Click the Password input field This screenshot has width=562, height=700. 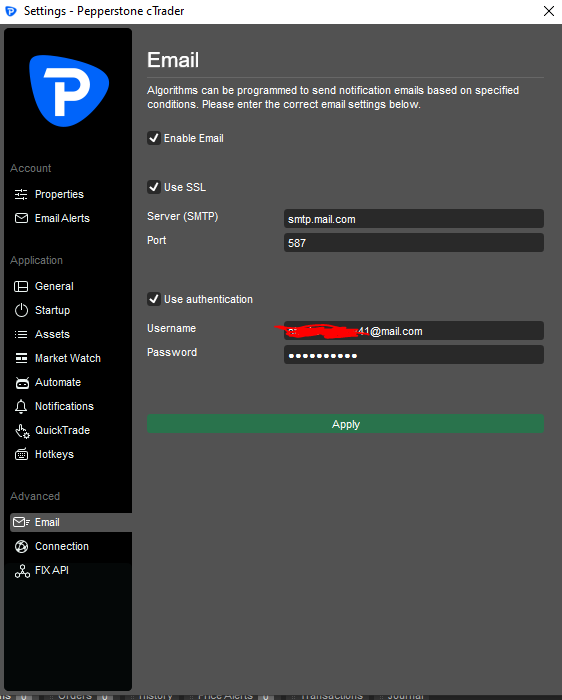(414, 355)
